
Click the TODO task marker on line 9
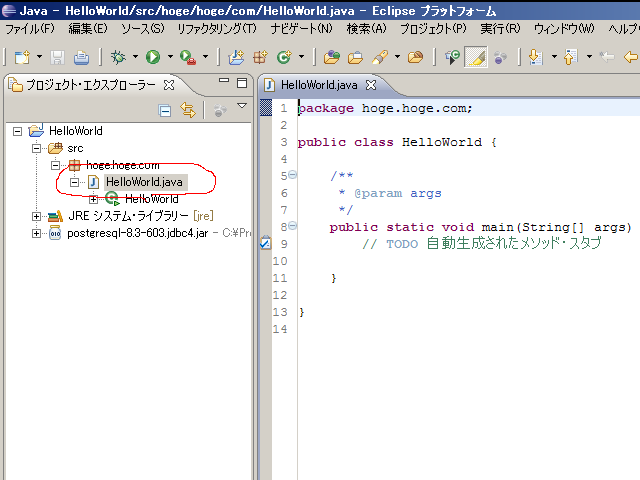coord(265,242)
